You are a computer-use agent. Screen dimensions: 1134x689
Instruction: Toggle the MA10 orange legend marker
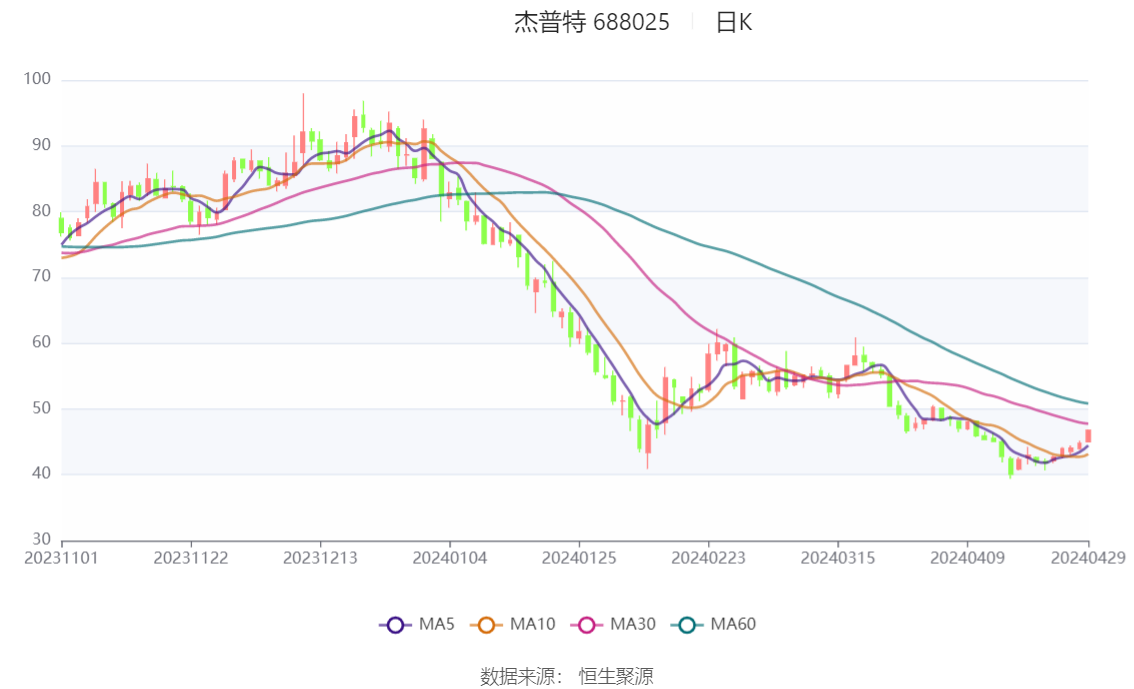pyautogui.click(x=486, y=625)
